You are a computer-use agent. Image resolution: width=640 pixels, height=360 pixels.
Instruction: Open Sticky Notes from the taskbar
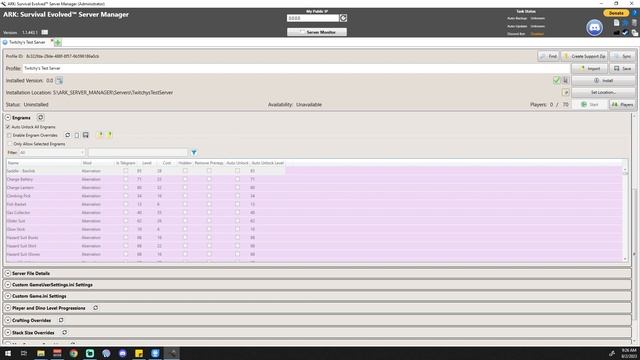point(139,353)
